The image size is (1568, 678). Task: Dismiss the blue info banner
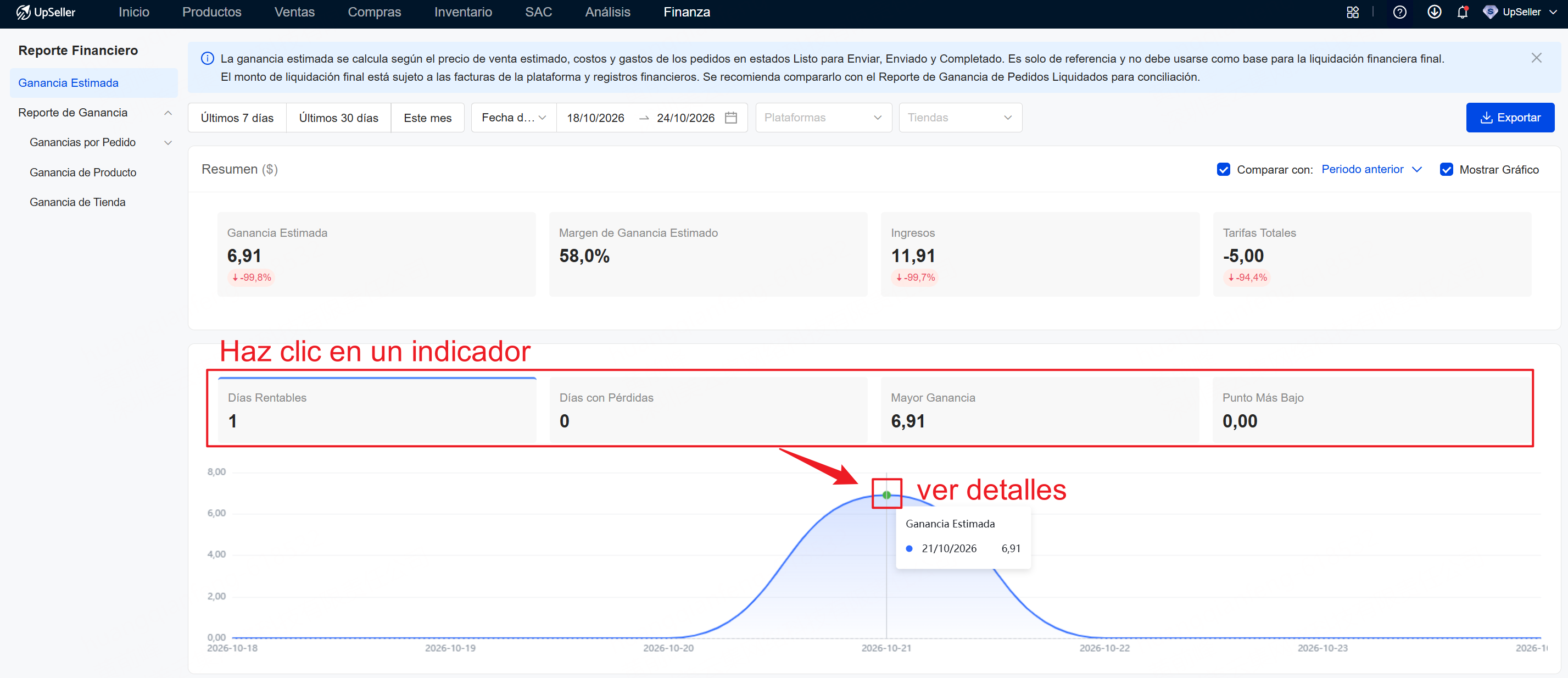1536,58
